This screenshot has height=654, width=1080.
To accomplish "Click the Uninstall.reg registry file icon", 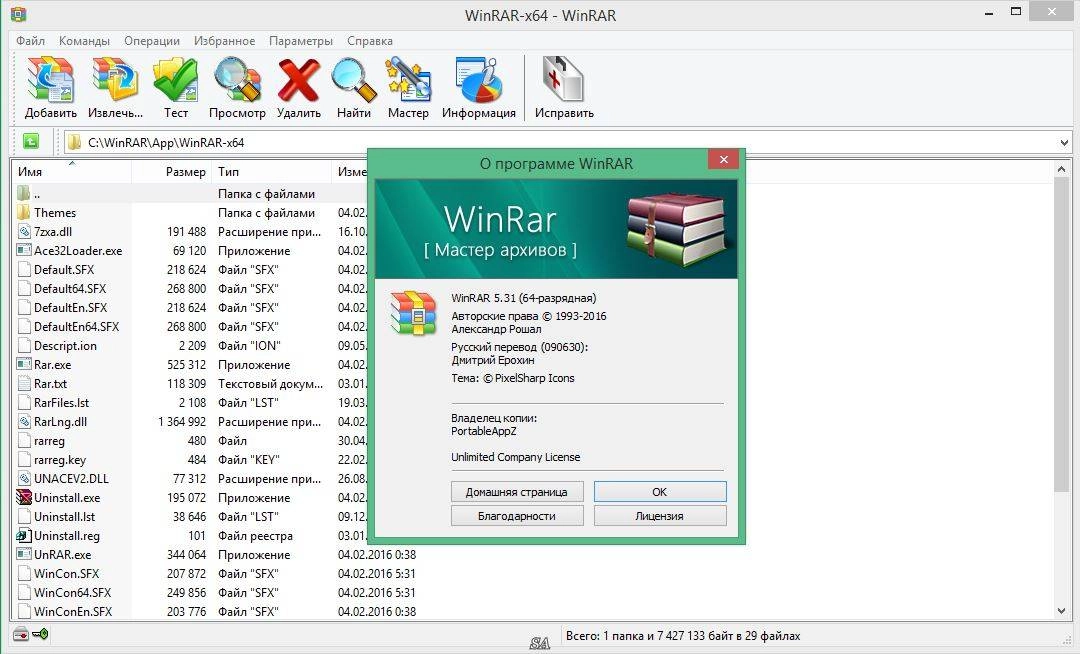I will click(24, 535).
